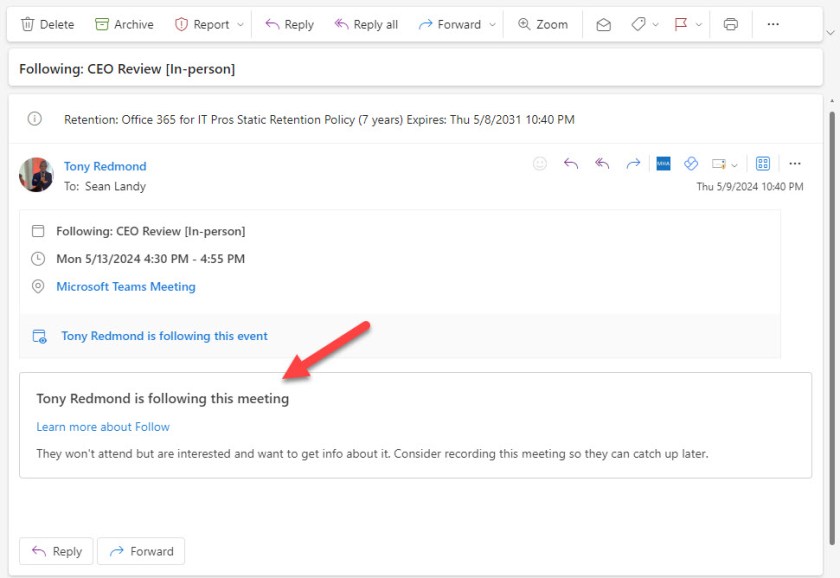Expand the Forward dropdown arrow in toolbar
This screenshot has height=578, width=840.
pyautogui.click(x=492, y=25)
